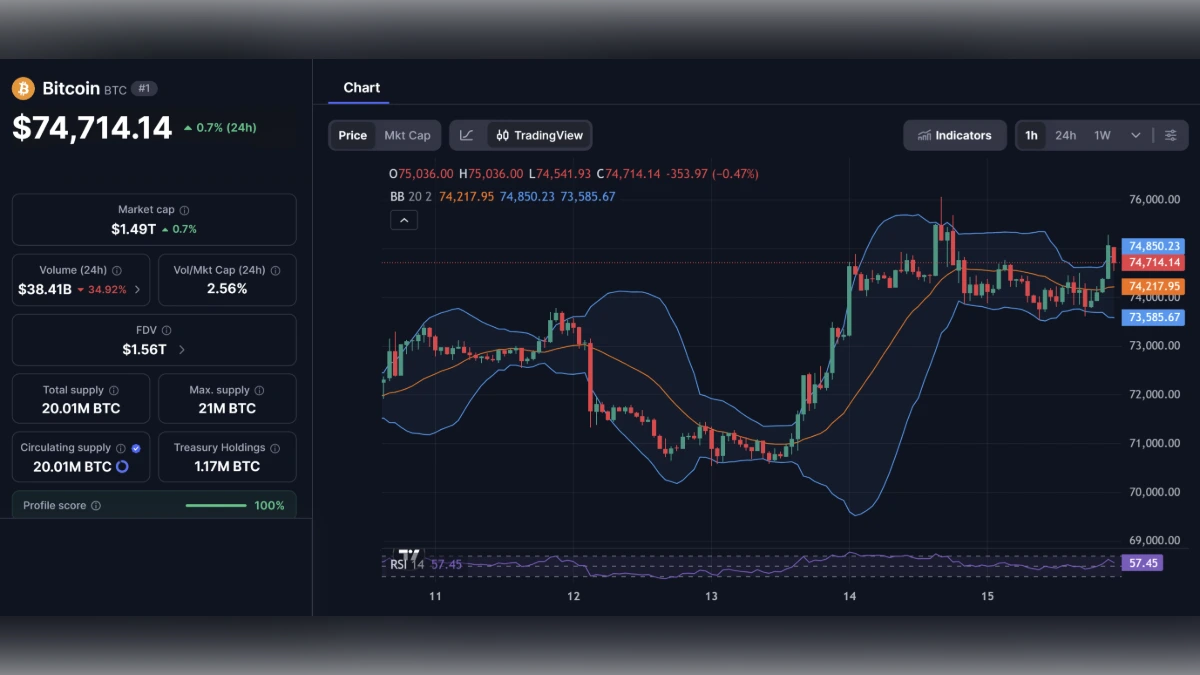Collapse the OHLC legend with the chevron
1200x675 pixels.
404,219
